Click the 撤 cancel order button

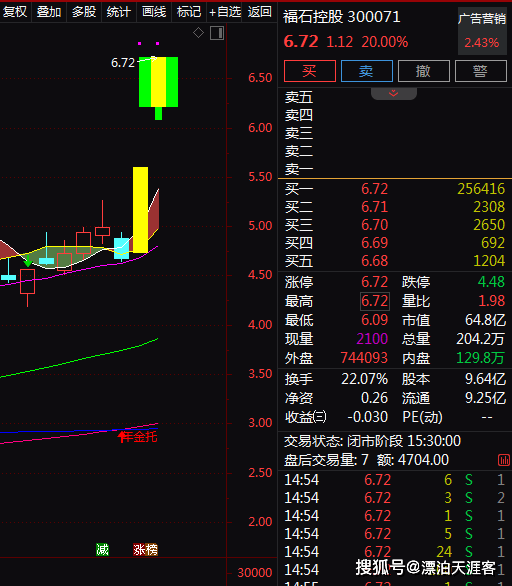424,71
